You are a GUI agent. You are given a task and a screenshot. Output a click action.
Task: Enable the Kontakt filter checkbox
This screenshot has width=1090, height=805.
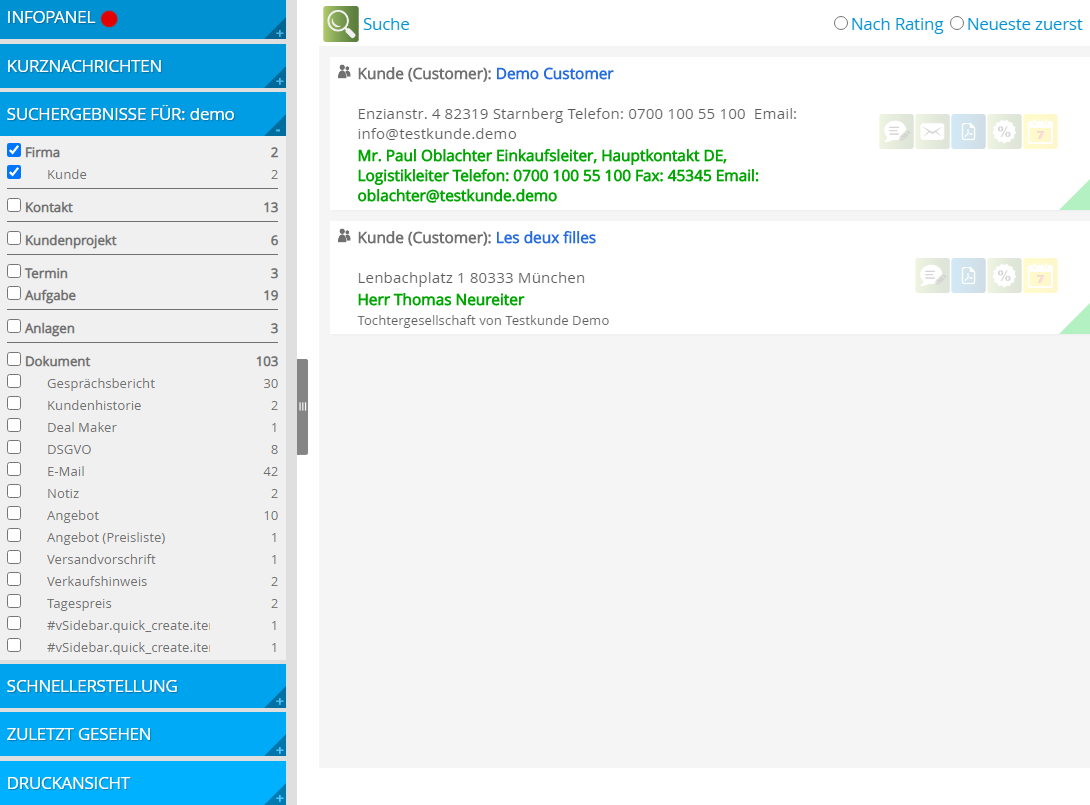pos(14,206)
